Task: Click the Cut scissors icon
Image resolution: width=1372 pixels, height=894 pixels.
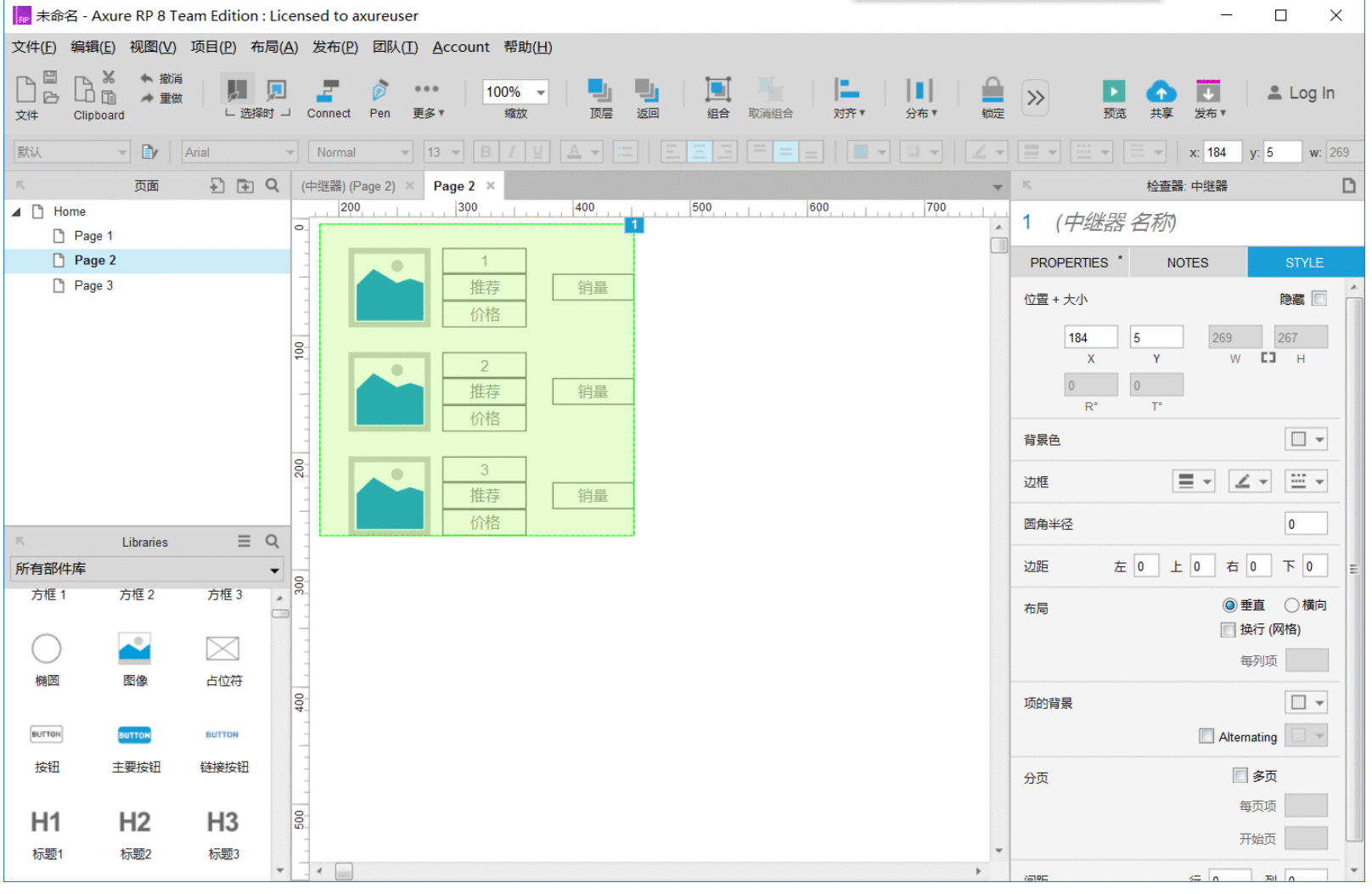Action: coord(109,77)
